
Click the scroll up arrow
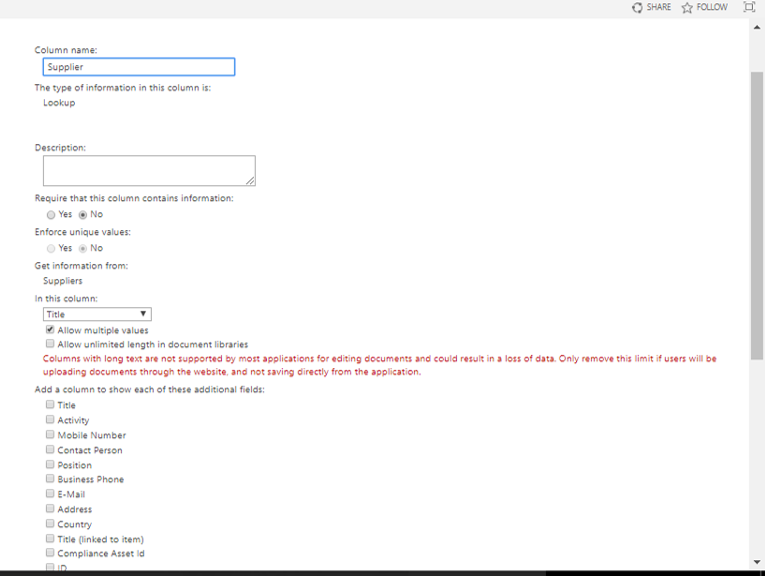coord(757,28)
